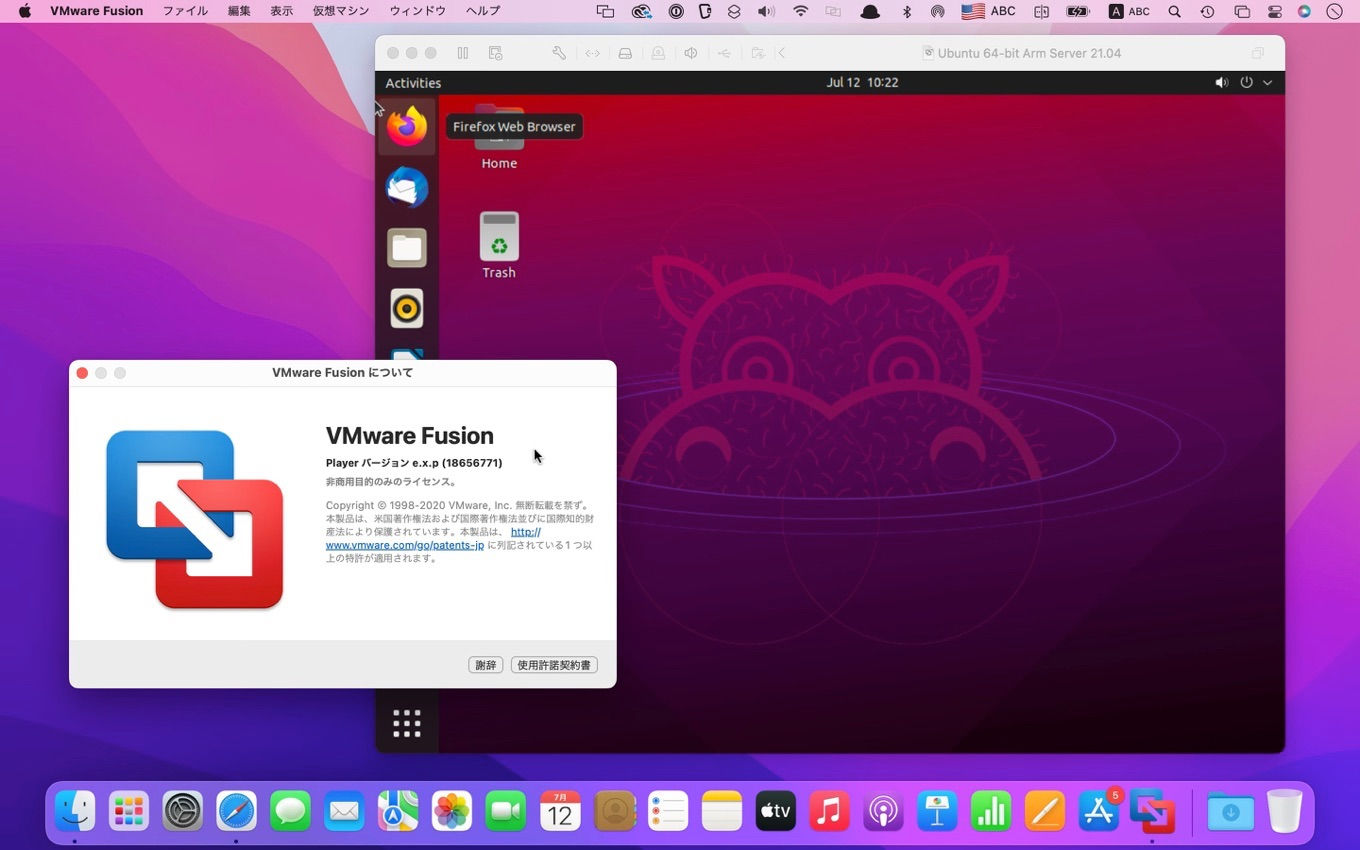
Task: Open the VMware Fusion menu
Action: click(x=97, y=11)
